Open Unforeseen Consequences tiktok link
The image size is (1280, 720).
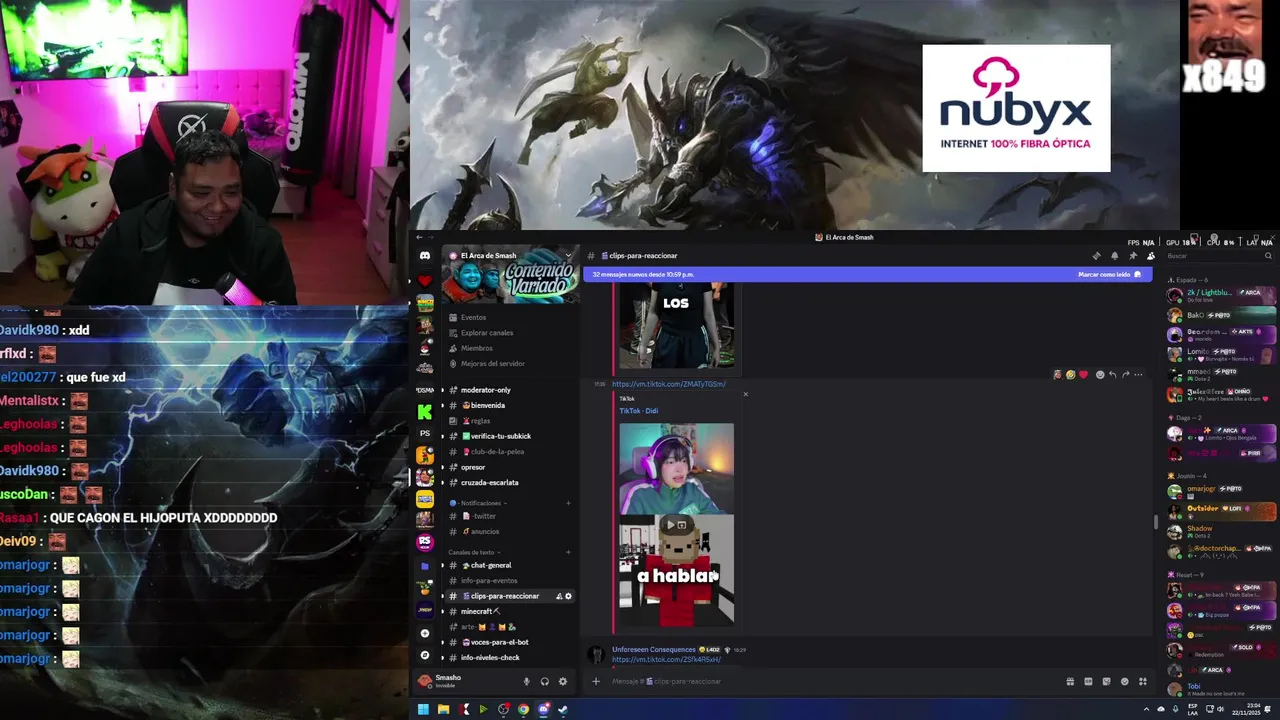coord(666,660)
